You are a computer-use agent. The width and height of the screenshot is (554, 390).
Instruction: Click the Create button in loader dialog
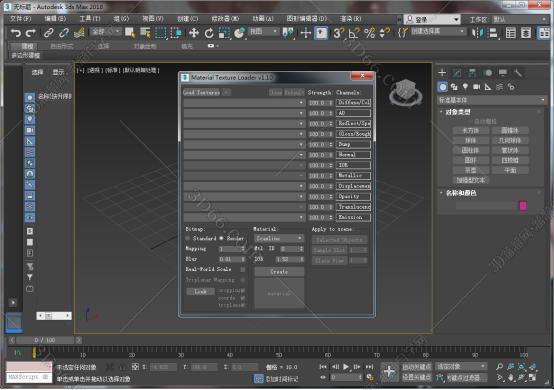279,272
